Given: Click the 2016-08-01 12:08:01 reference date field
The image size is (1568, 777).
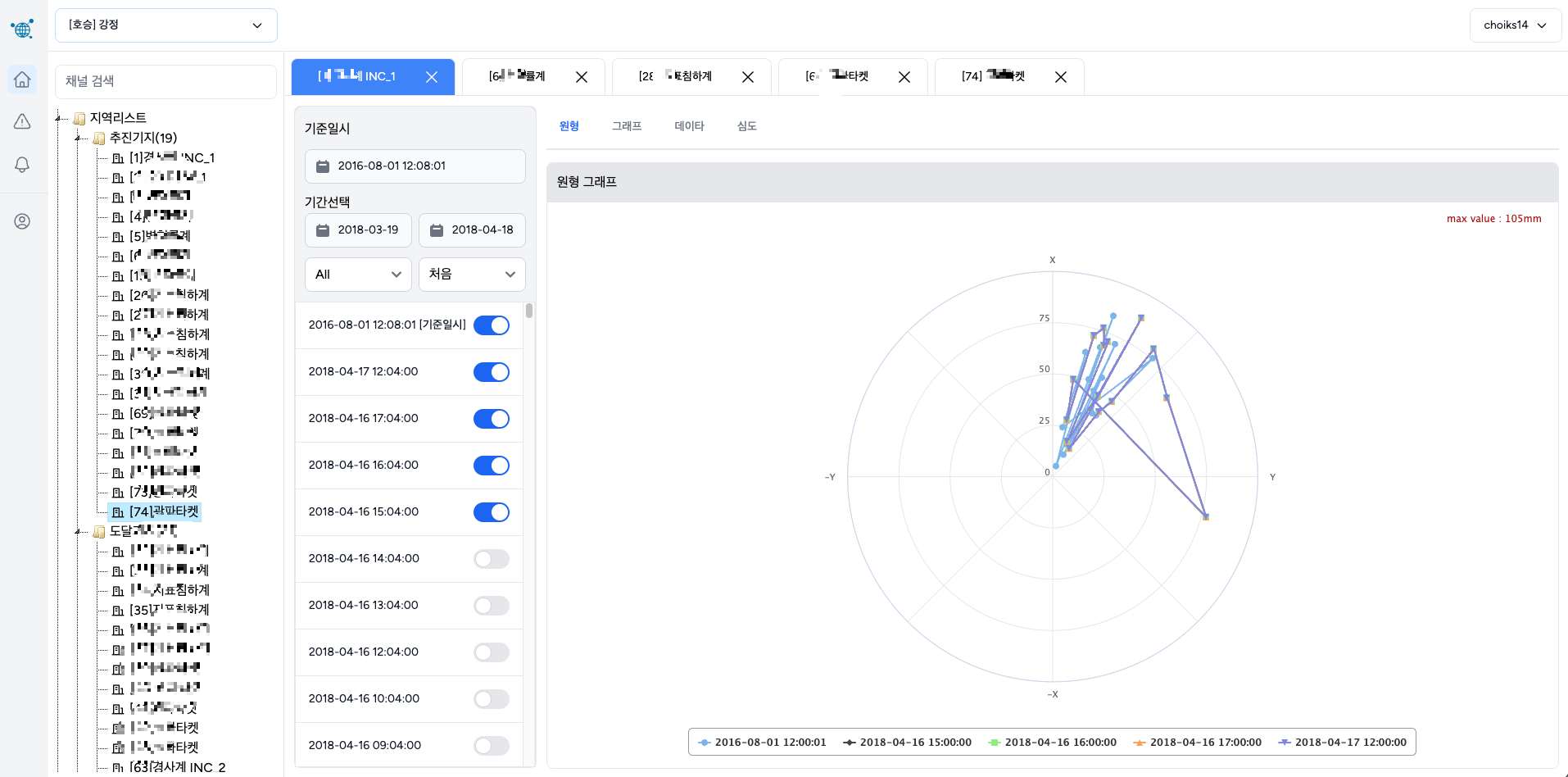Looking at the screenshot, I should click(415, 166).
